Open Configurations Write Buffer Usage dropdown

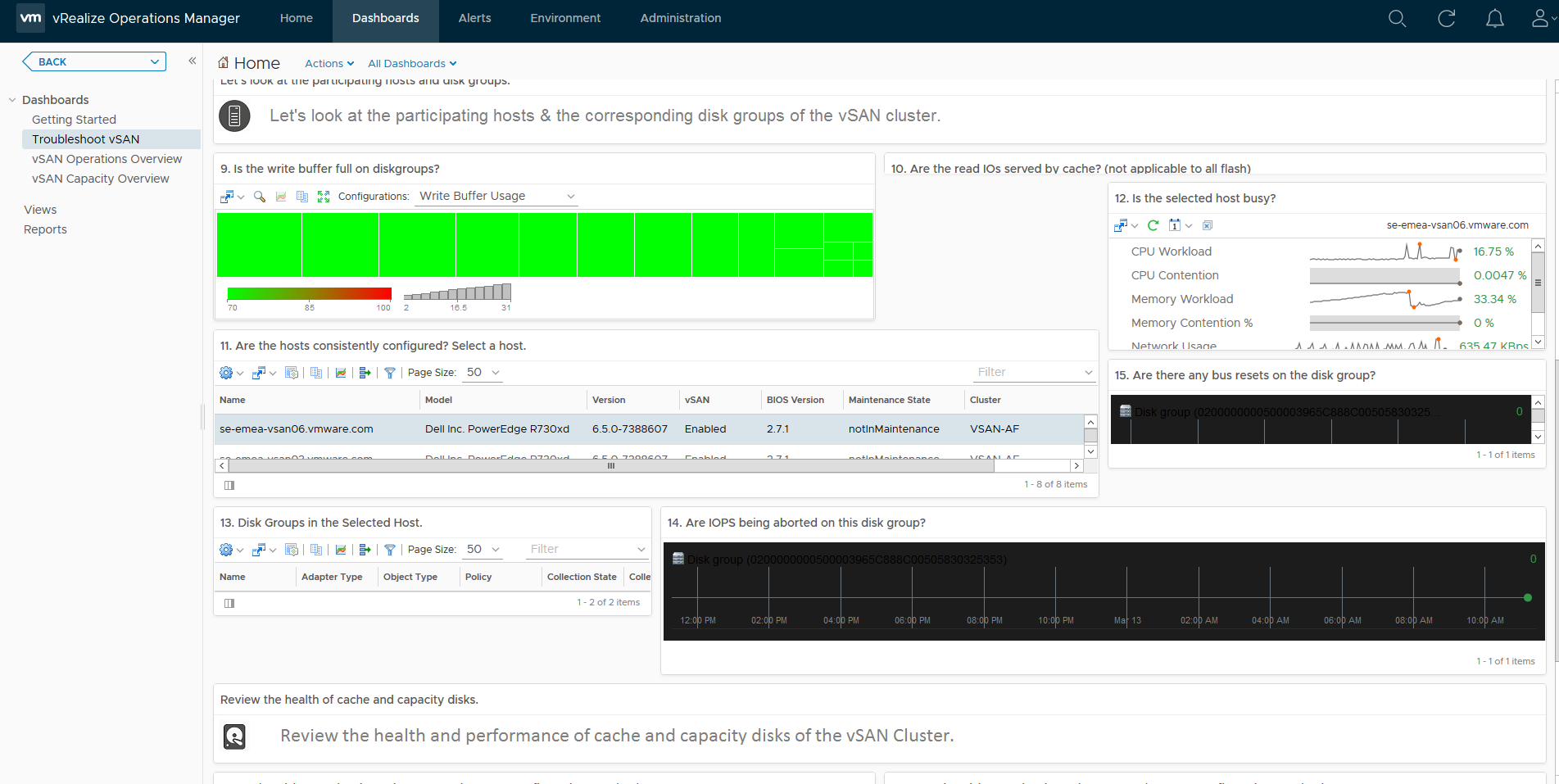(496, 197)
